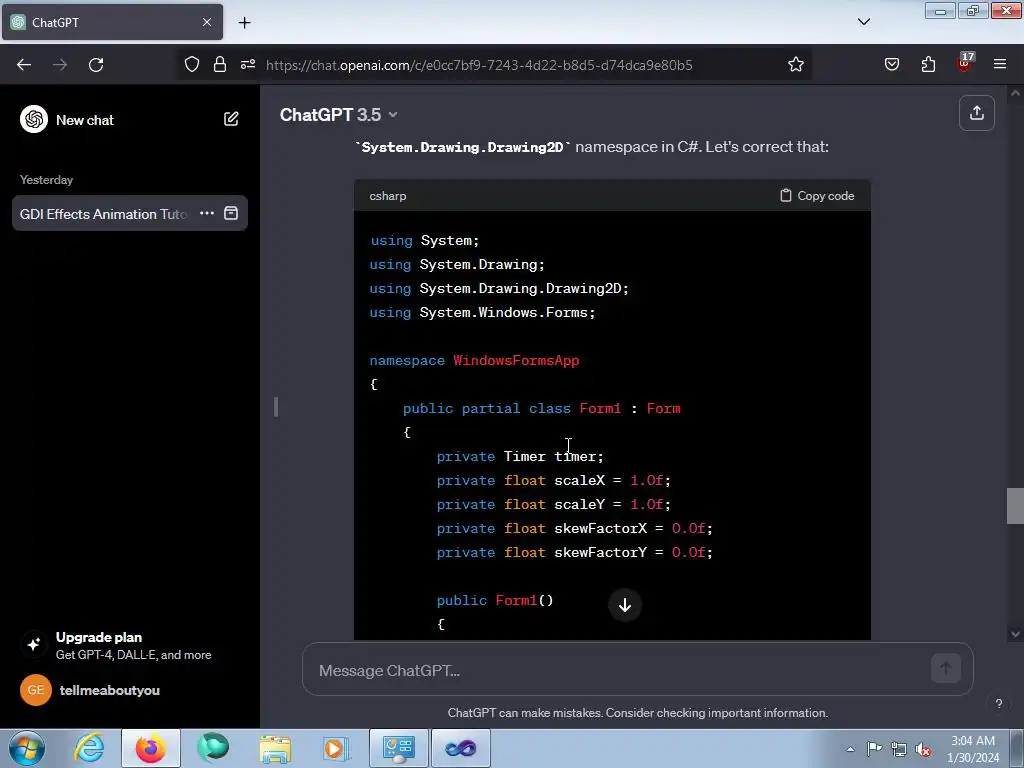Archive the GDI Effects Animation chat
This screenshot has height=768, width=1024.
click(x=231, y=214)
